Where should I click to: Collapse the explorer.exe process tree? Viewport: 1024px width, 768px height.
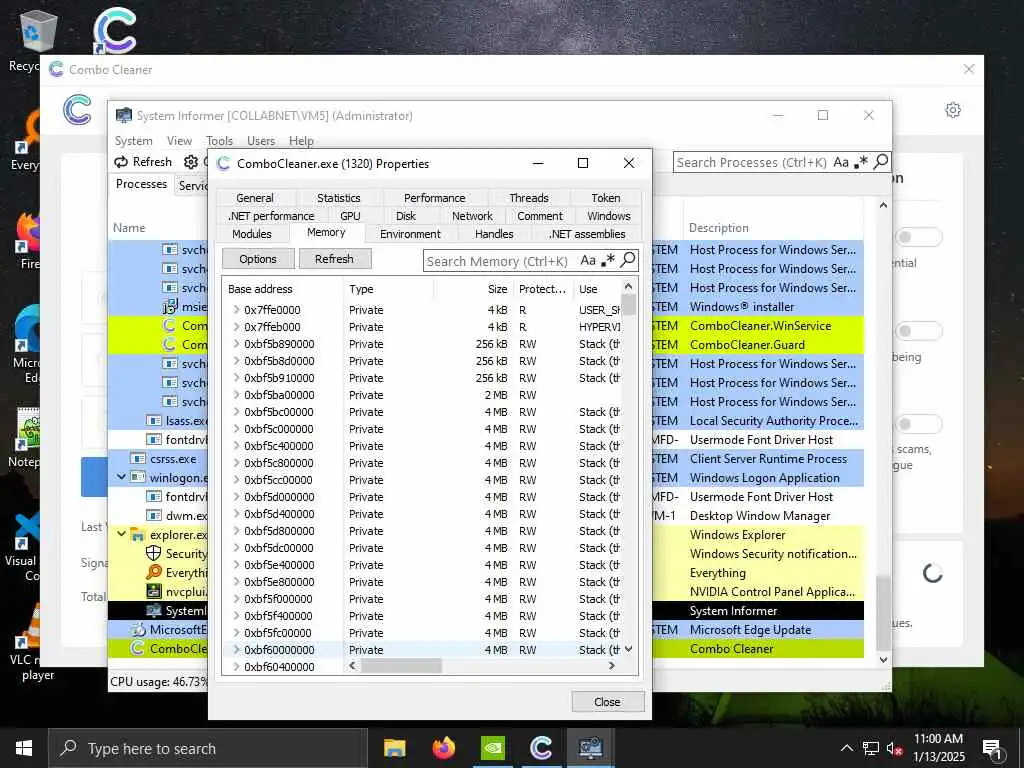[x=121, y=534]
